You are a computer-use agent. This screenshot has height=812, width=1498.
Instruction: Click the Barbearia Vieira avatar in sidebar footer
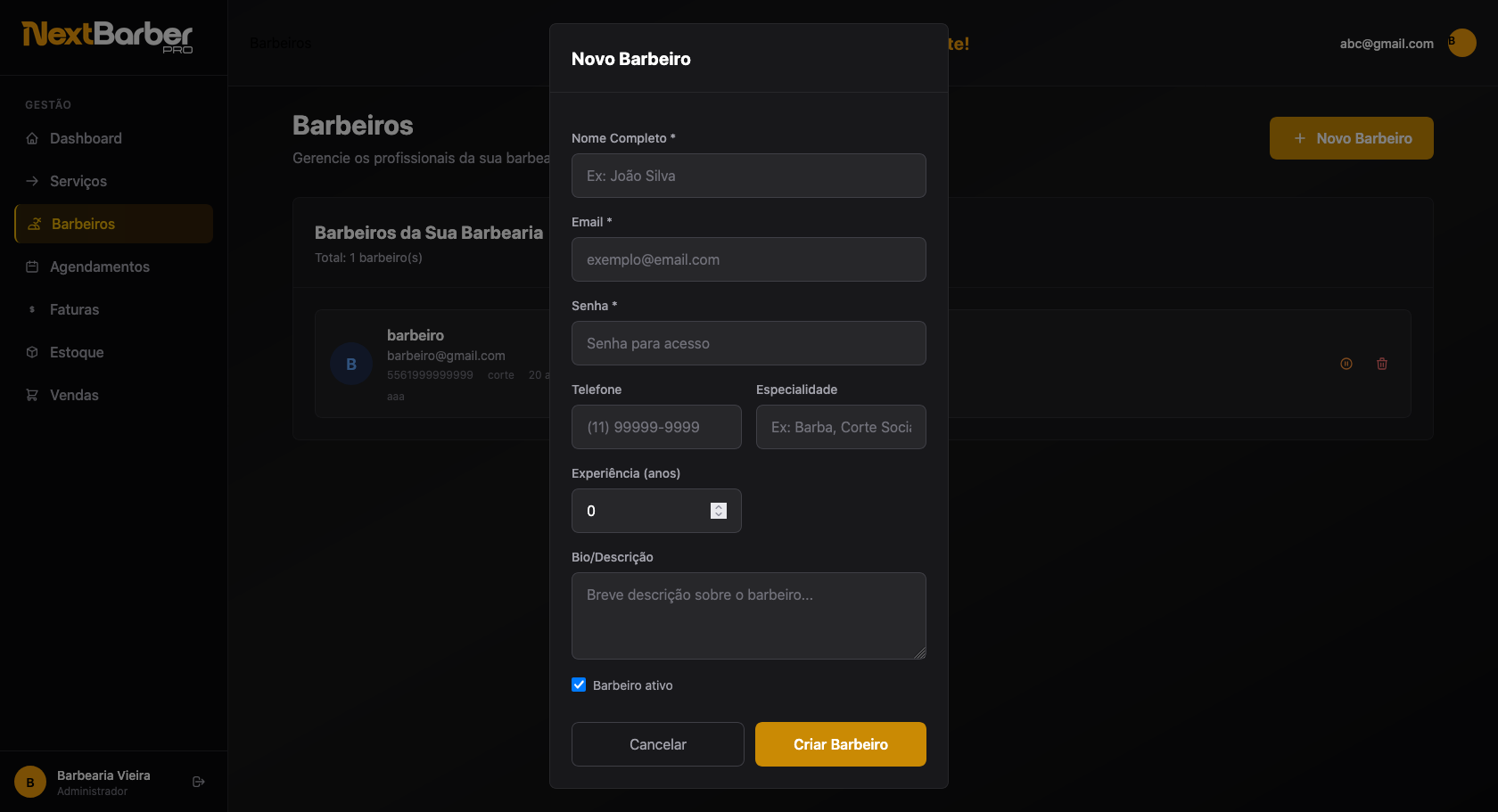pyautogui.click(x=30, y=782)
